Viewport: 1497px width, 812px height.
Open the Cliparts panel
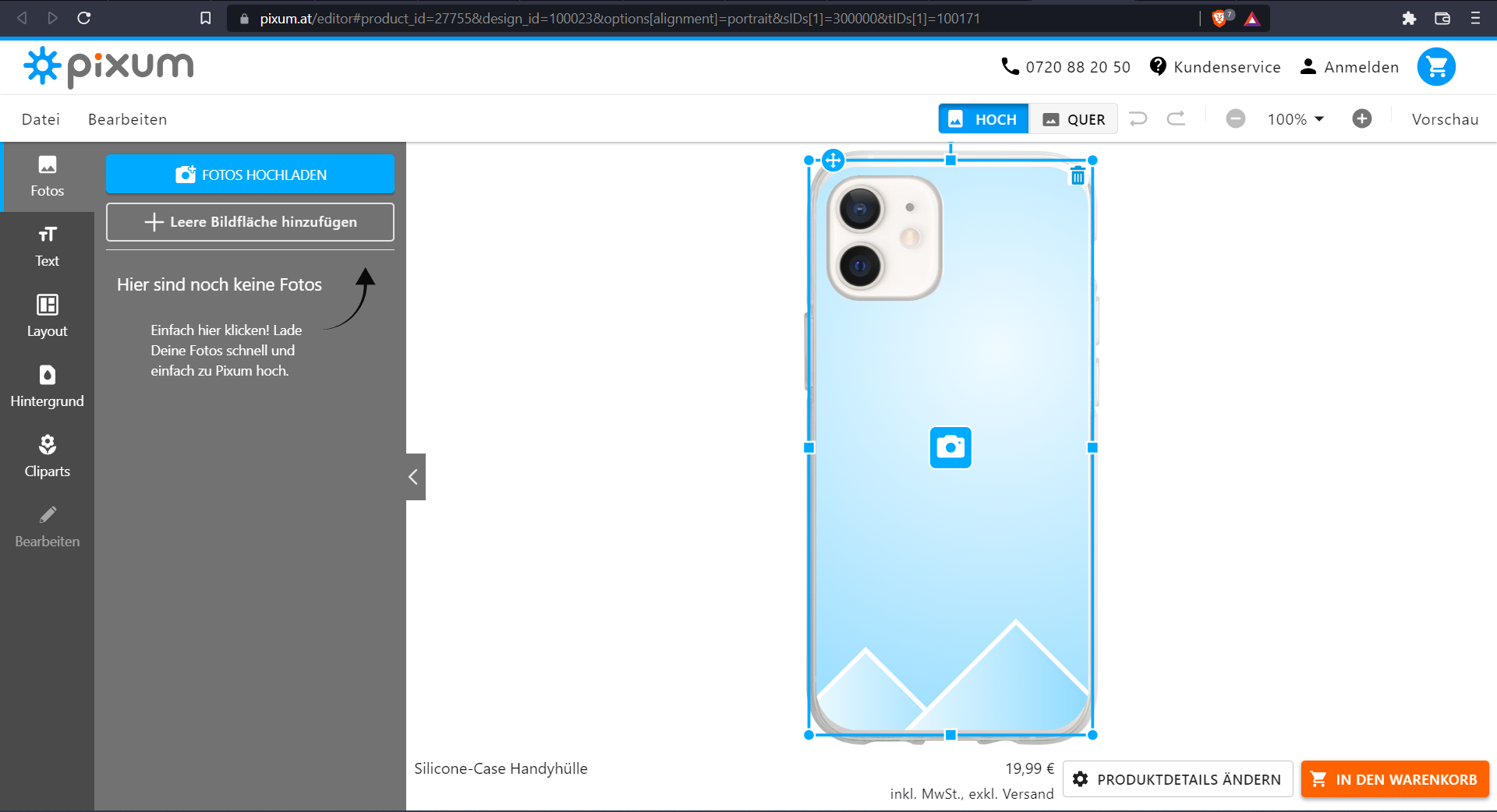47,457
